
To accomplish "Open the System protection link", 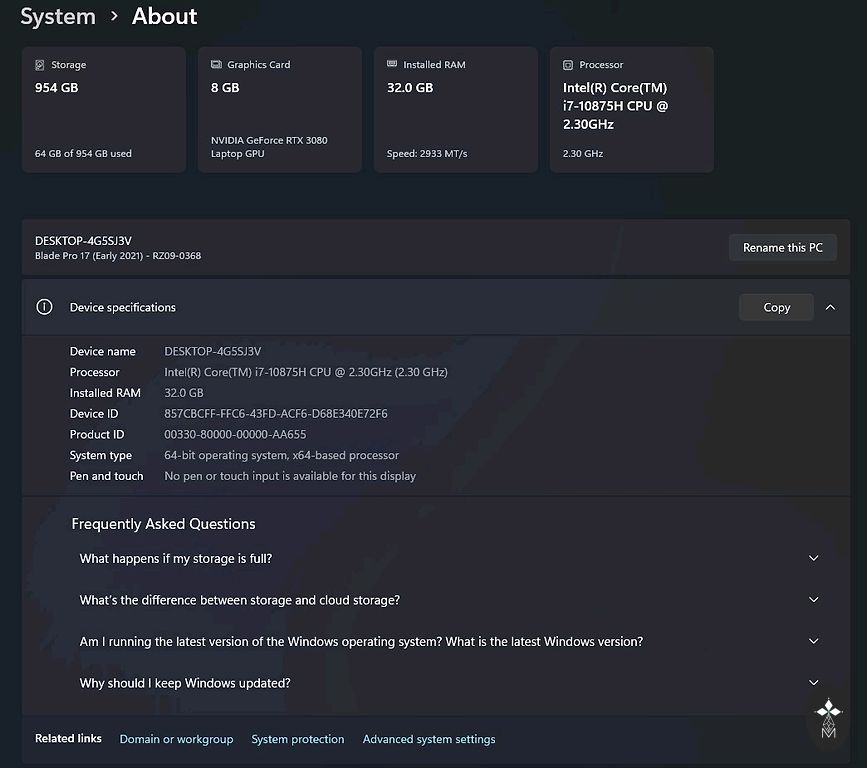I will (x=297, y=740).
